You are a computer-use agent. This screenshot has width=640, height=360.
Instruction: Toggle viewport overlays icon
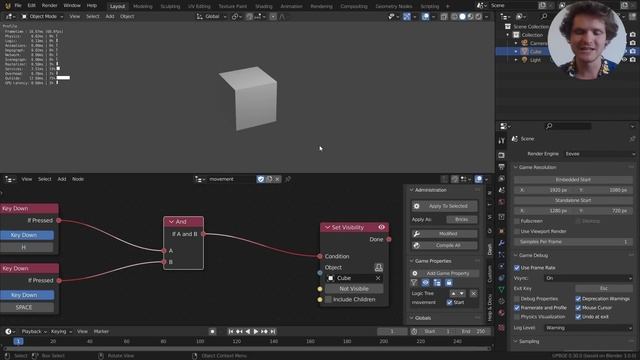(425, 16)
